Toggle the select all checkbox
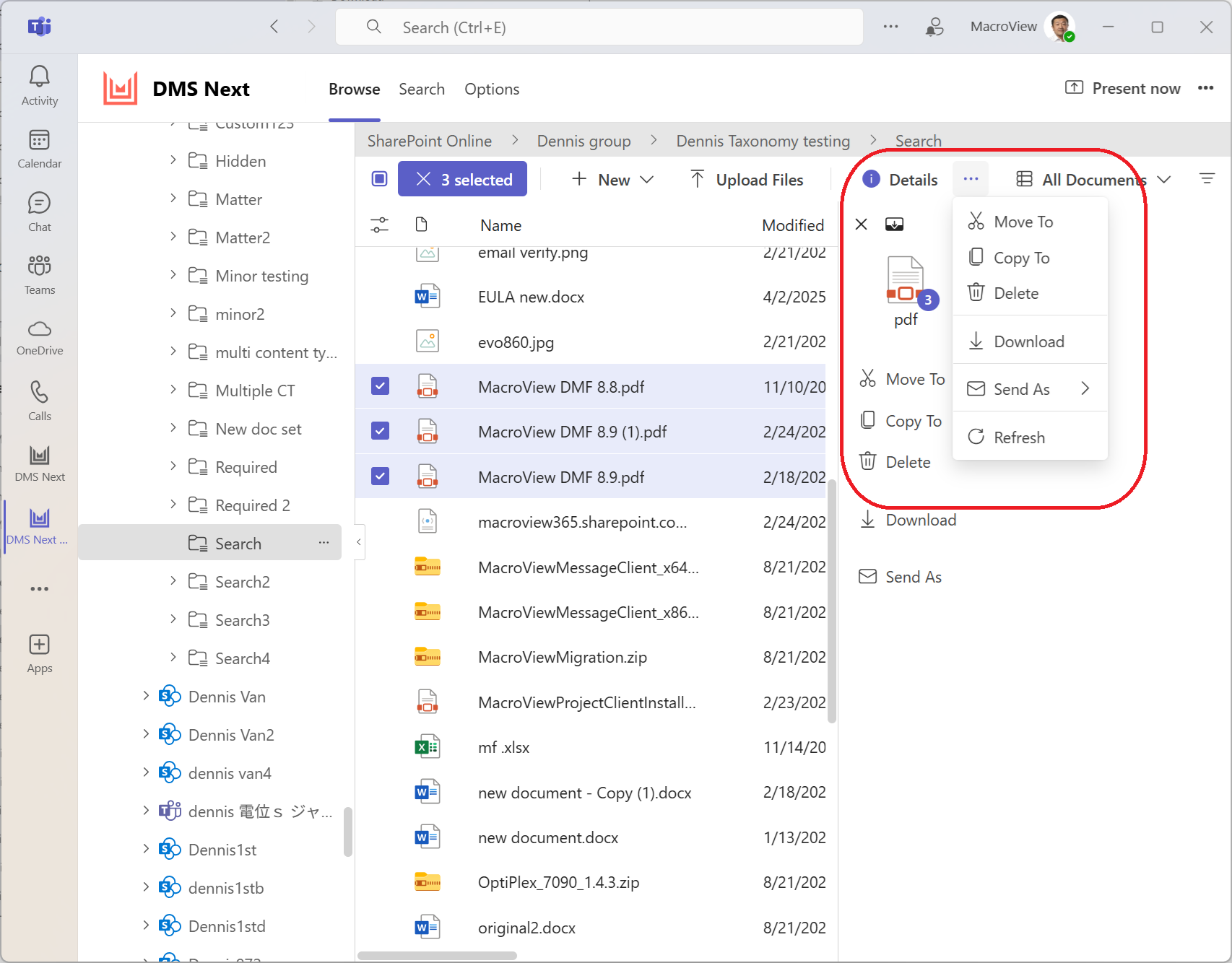 [379, 179]
